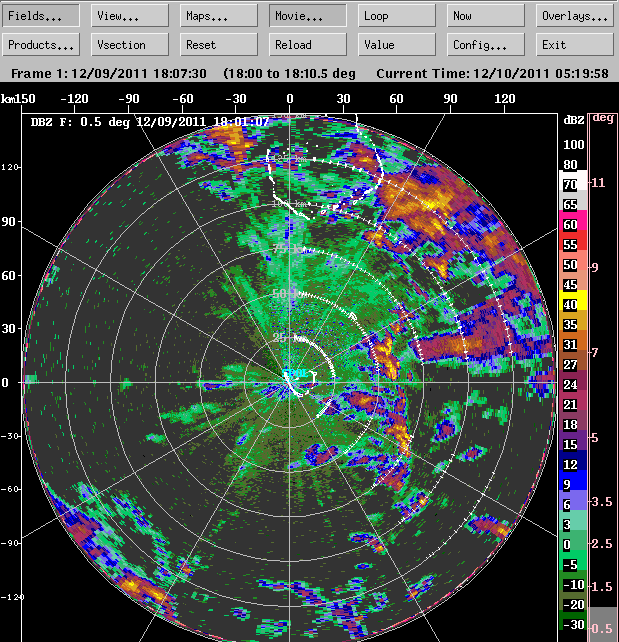The image size is (619, 642).
Task: Toggle the Value readout button
Action: [397, 45]
